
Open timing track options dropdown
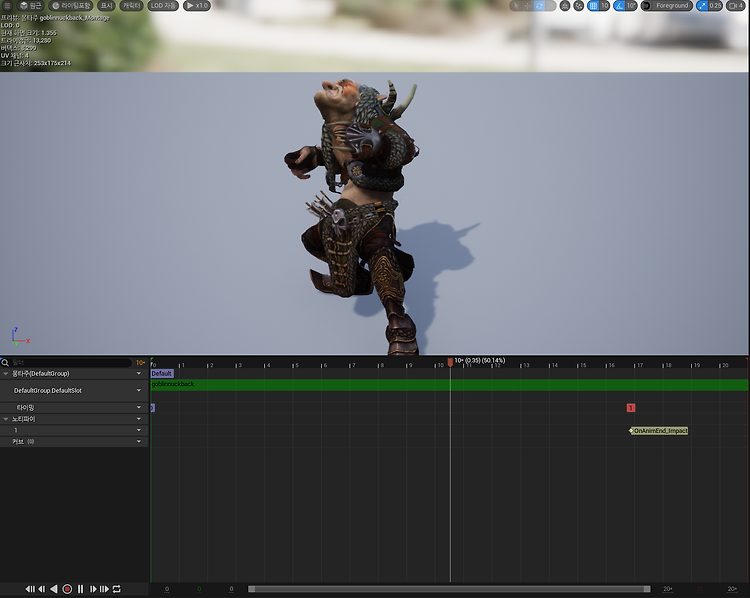(x=139, y=408)
